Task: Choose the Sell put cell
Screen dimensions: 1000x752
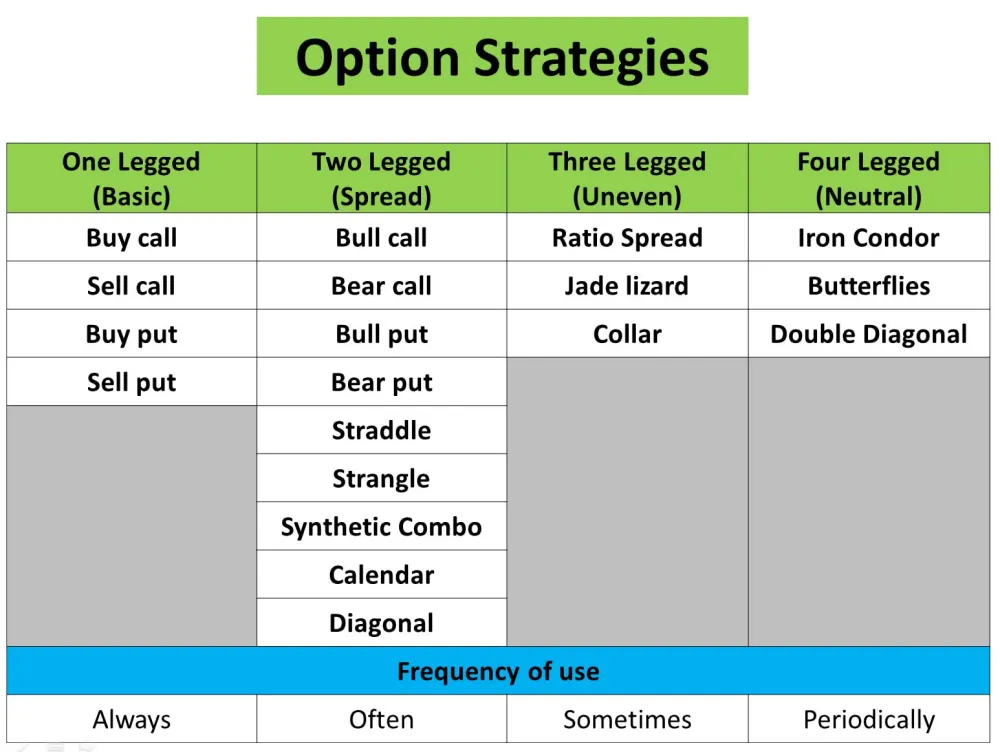Action: pyautogui.click(x=131, y=381)
